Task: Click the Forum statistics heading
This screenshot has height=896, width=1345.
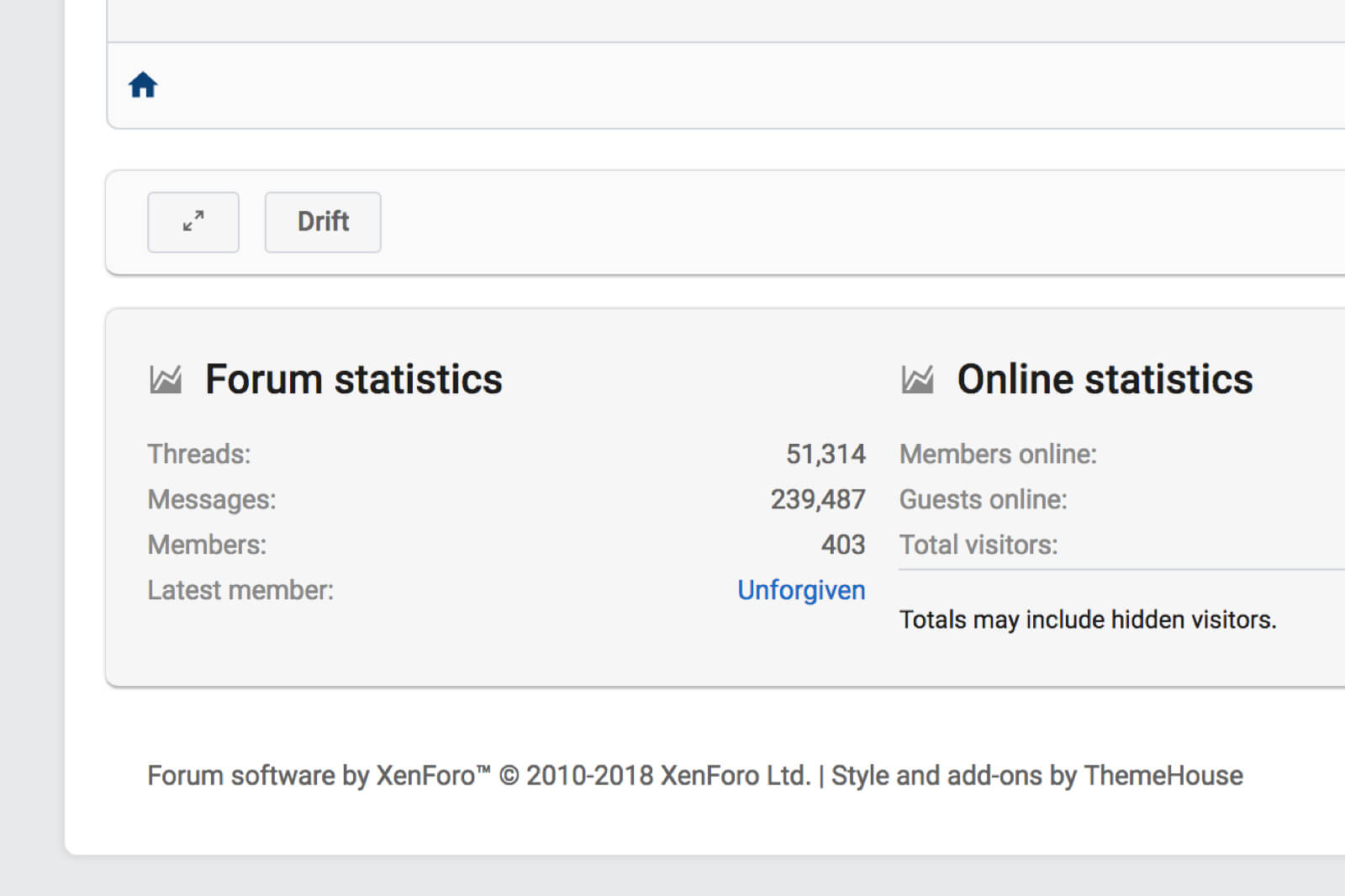Action: coord(354,380)
